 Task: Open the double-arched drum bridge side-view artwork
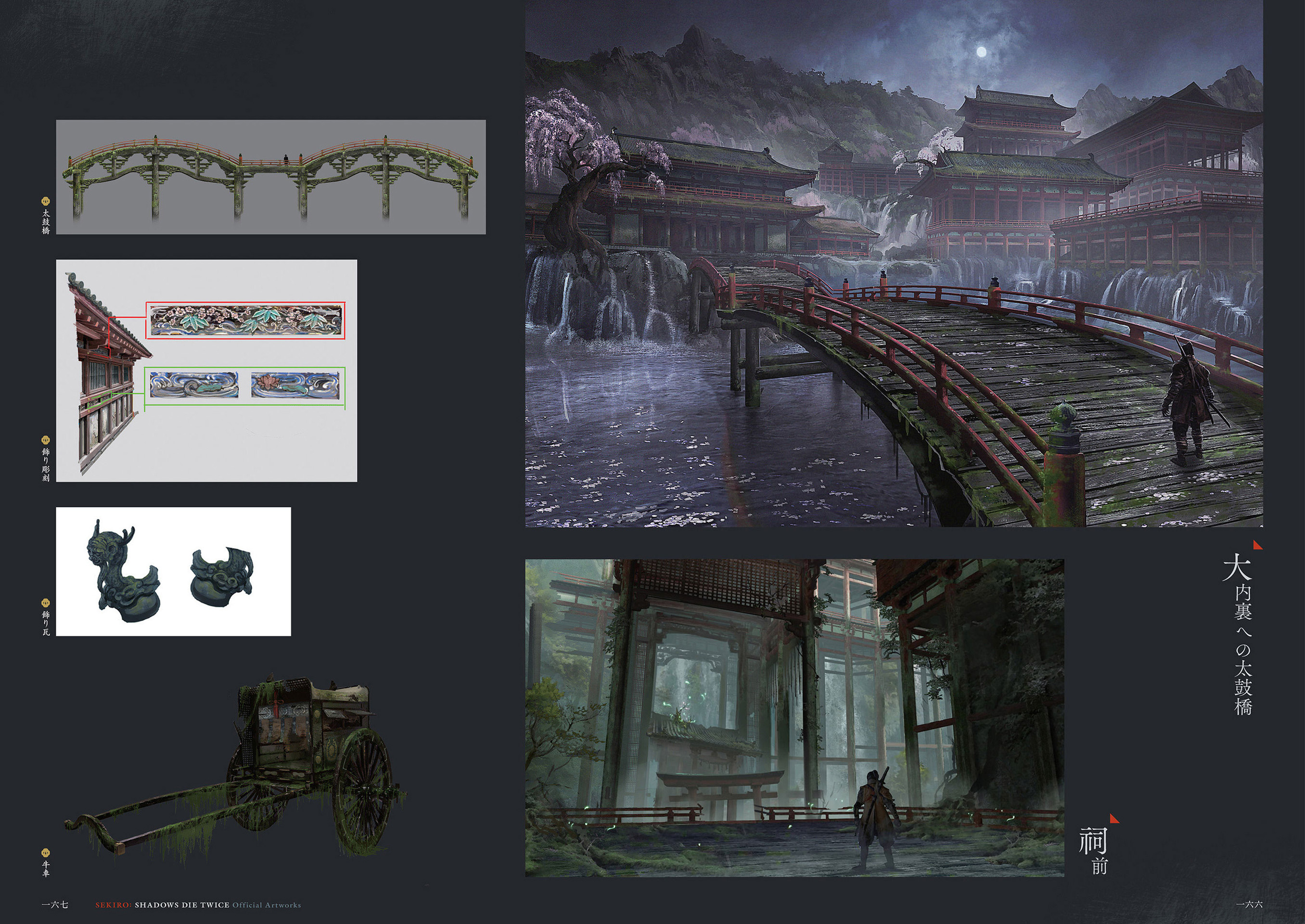coord(271,177)
